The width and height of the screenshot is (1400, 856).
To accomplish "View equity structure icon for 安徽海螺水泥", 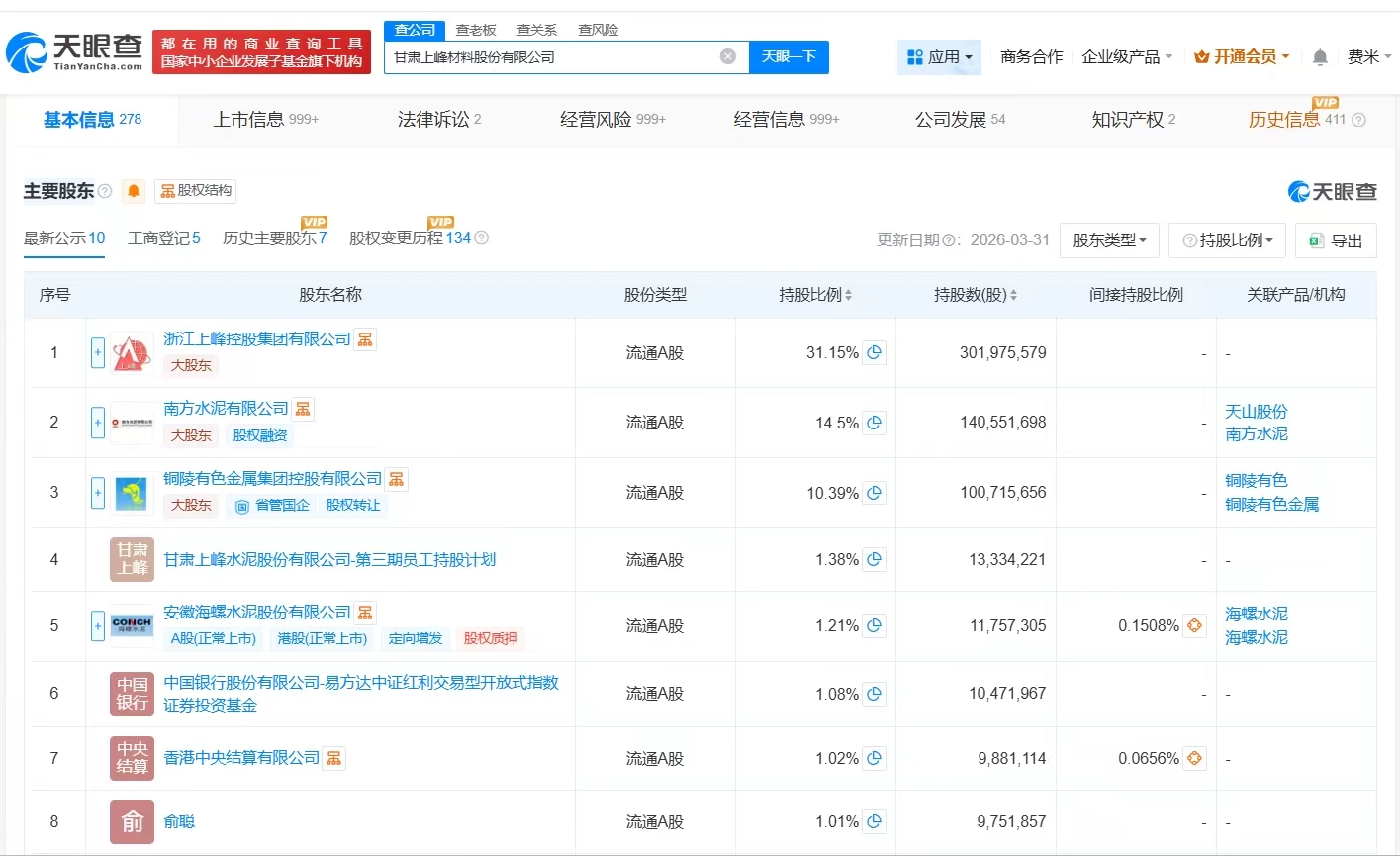I will (x=365, y=613).
